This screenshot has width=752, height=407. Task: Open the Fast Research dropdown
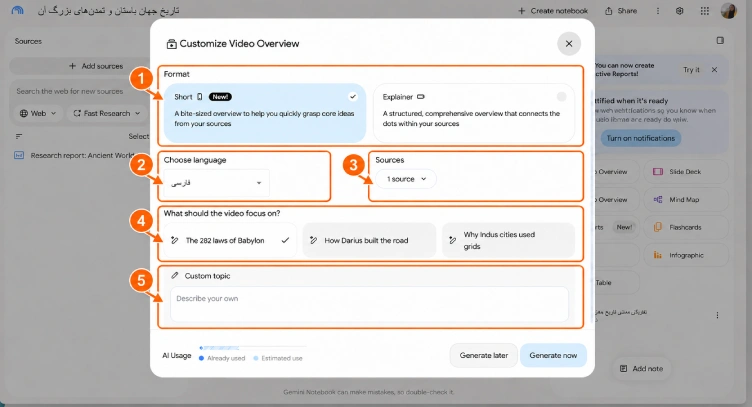click(107, 114)
